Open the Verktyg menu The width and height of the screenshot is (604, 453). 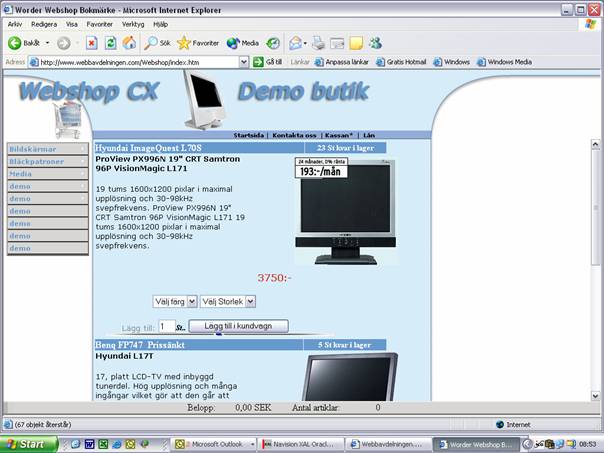coord(133,24)
